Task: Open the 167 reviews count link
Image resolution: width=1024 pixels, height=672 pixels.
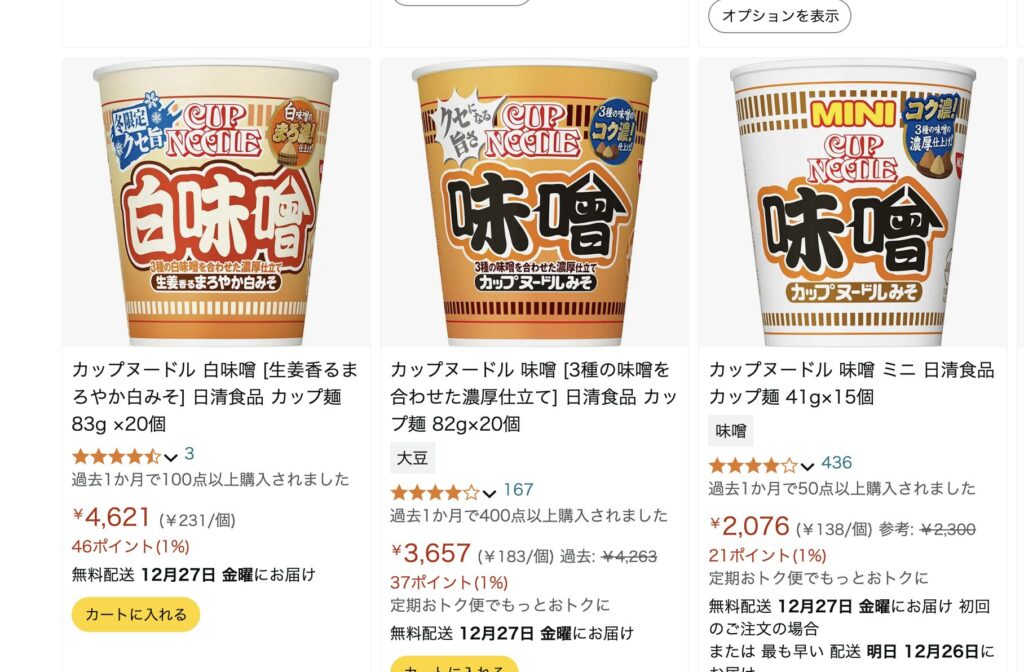Action: click(519, 490)
